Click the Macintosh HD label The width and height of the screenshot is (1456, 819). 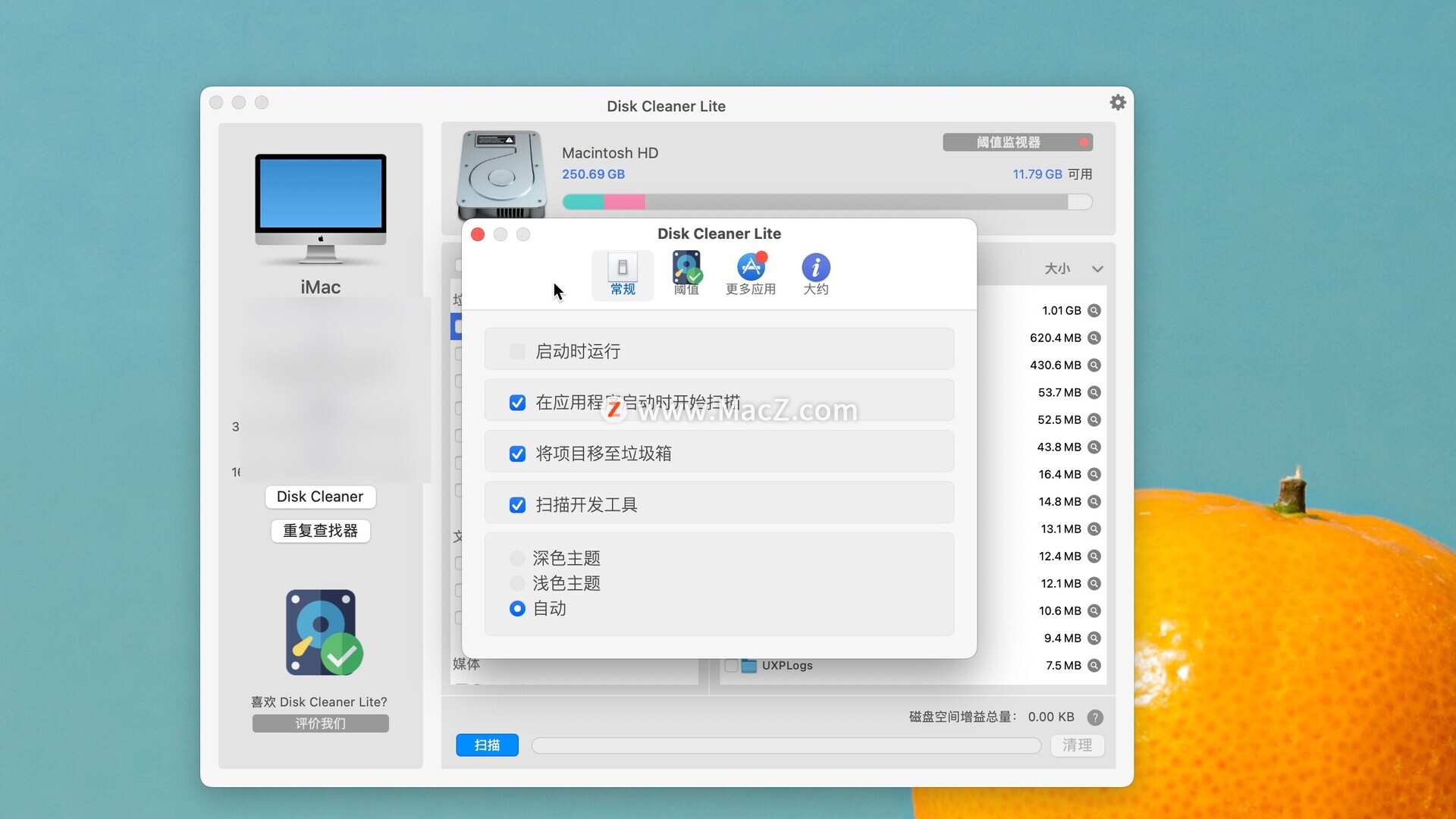click(x=610, y=152)
